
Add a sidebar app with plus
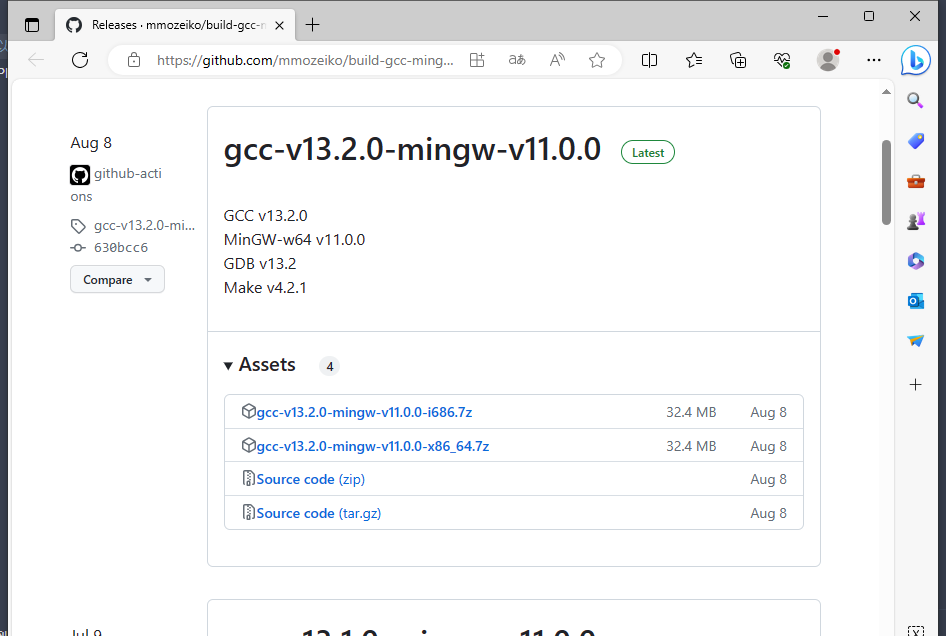coord(915,384)
